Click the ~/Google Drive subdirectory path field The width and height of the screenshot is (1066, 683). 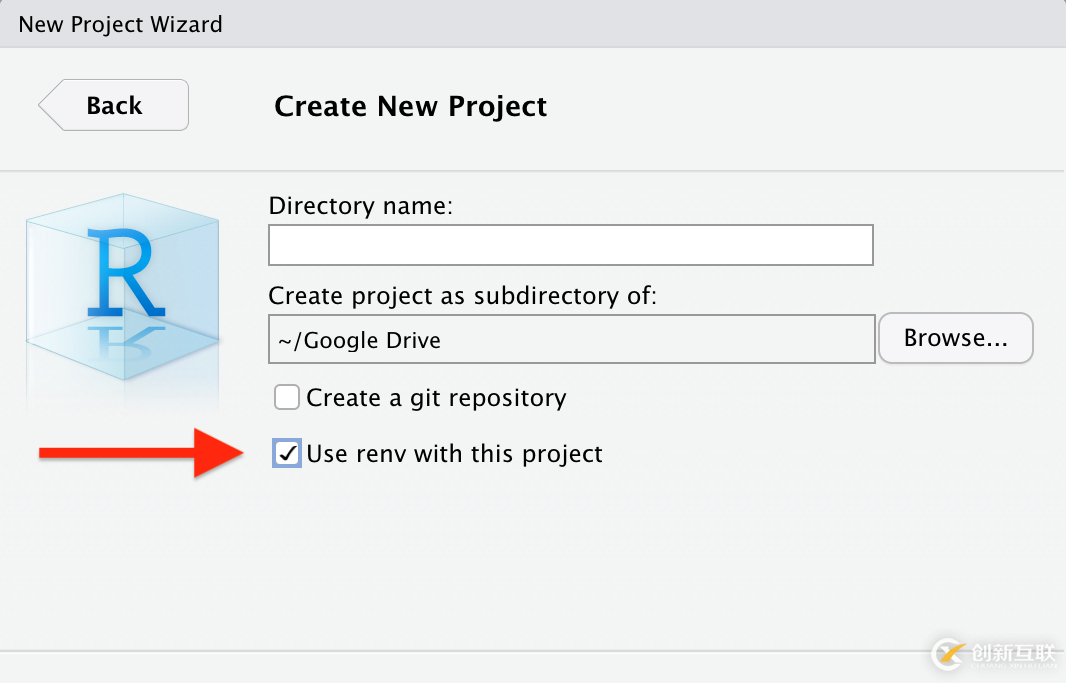(x=571, y=340)
